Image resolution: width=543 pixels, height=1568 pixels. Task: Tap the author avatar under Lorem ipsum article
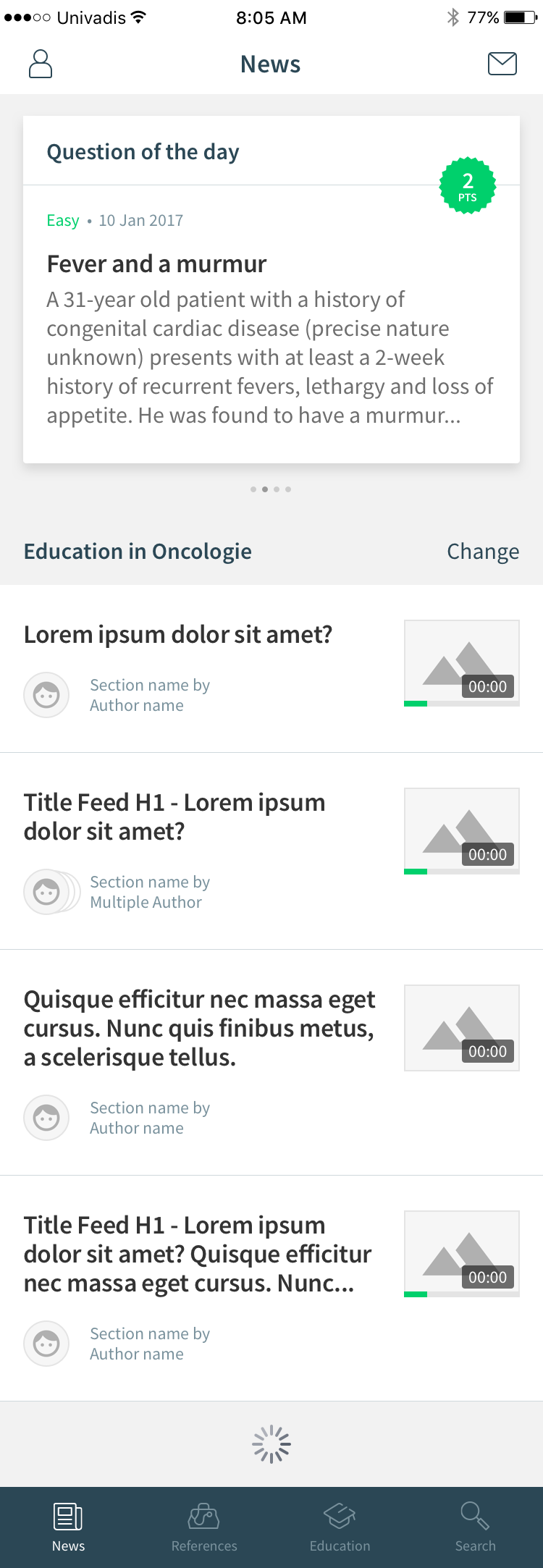tap(46, 695)
